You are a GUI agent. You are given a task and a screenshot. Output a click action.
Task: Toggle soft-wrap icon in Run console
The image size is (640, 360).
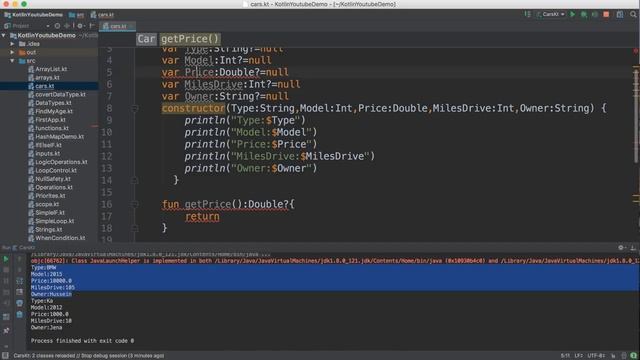click(x=19, y=281)
